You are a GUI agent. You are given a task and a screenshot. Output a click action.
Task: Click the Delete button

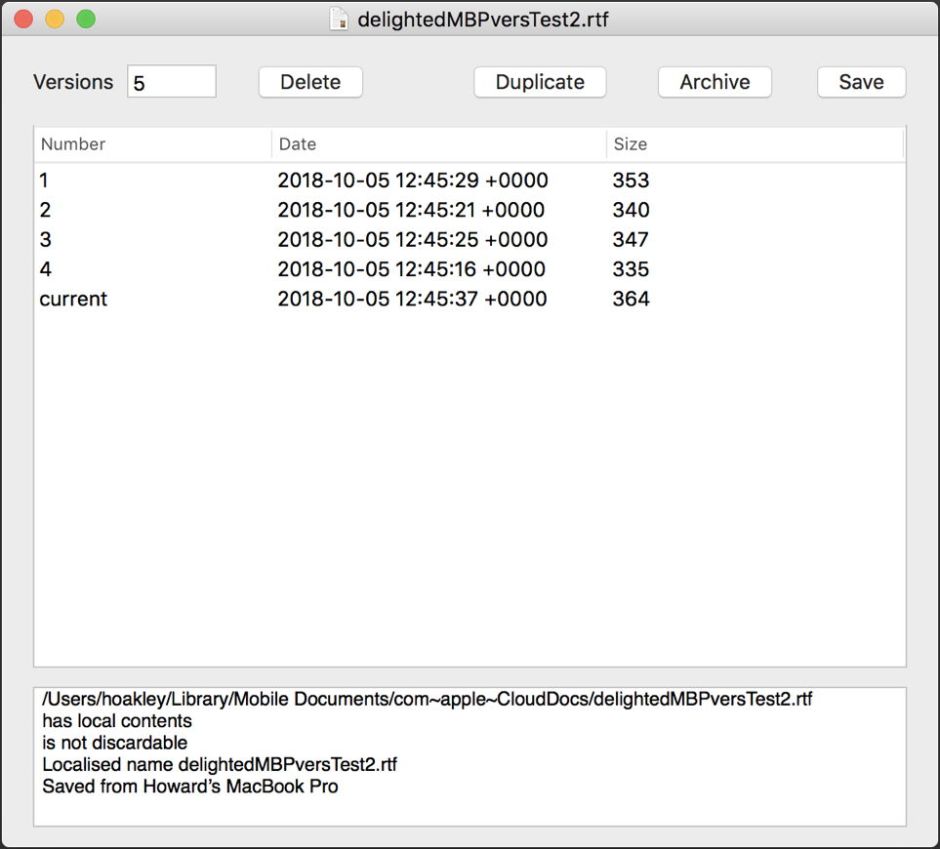pos(310,82)
